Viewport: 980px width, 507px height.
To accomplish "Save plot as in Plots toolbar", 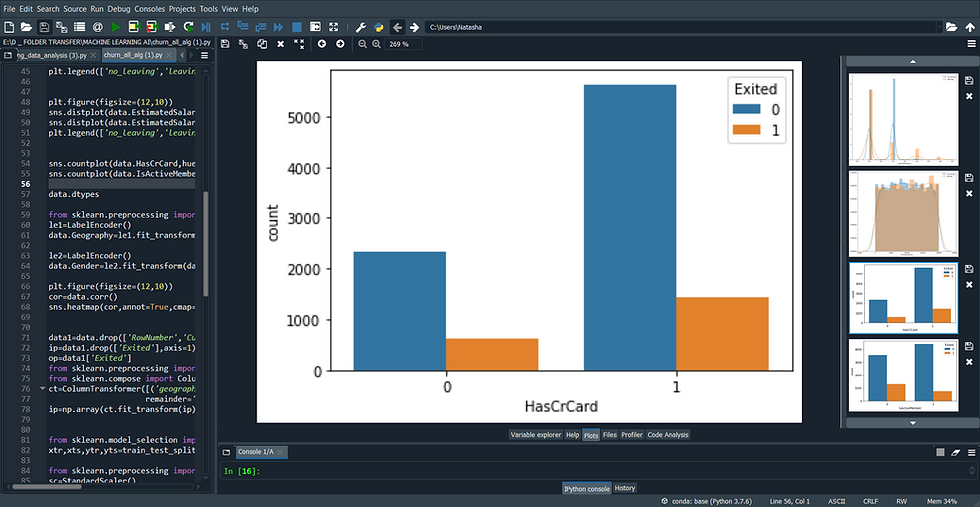I will click(x=225, y=44).
